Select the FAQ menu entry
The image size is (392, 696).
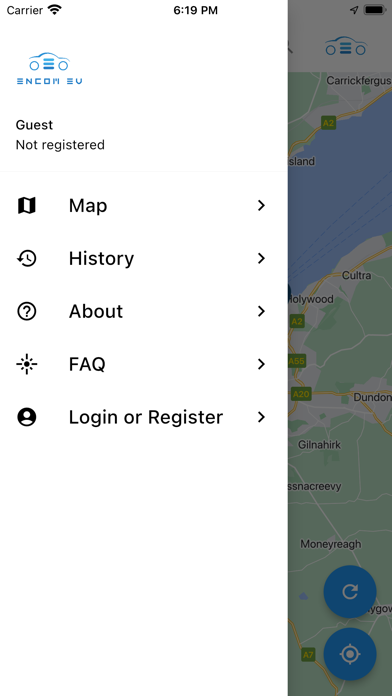click(x=144, y=364)
